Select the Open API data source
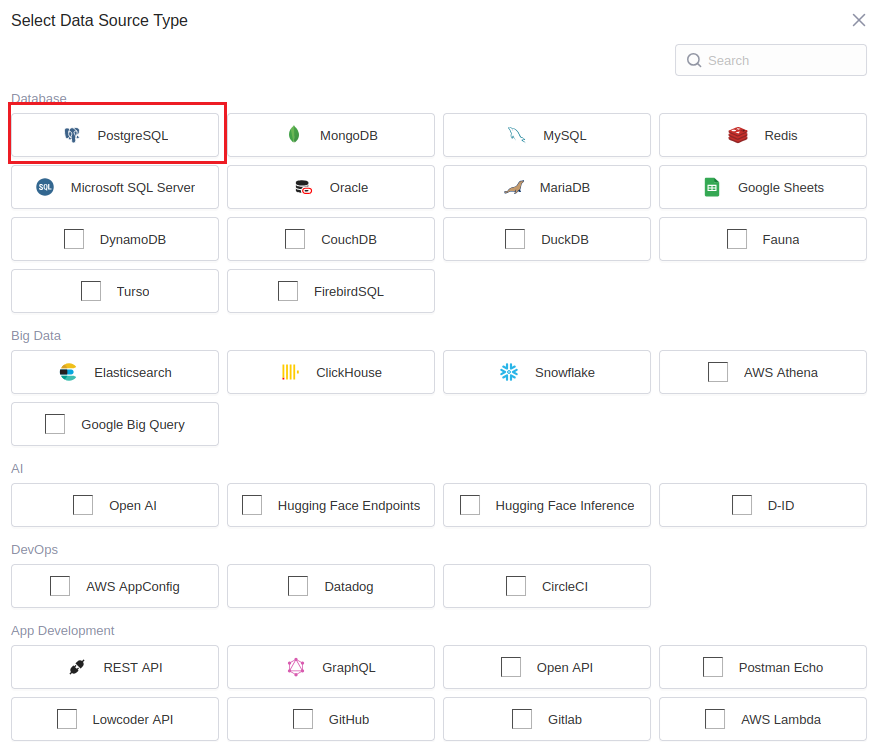Viewport: 876px width, 742px height. pos(547,667)
